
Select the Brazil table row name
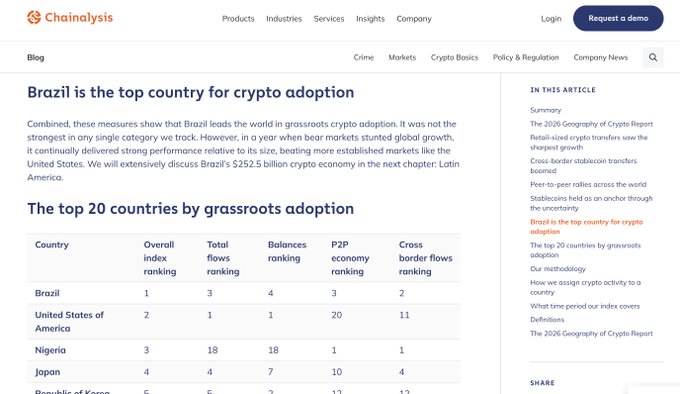[x=47, y=293]
